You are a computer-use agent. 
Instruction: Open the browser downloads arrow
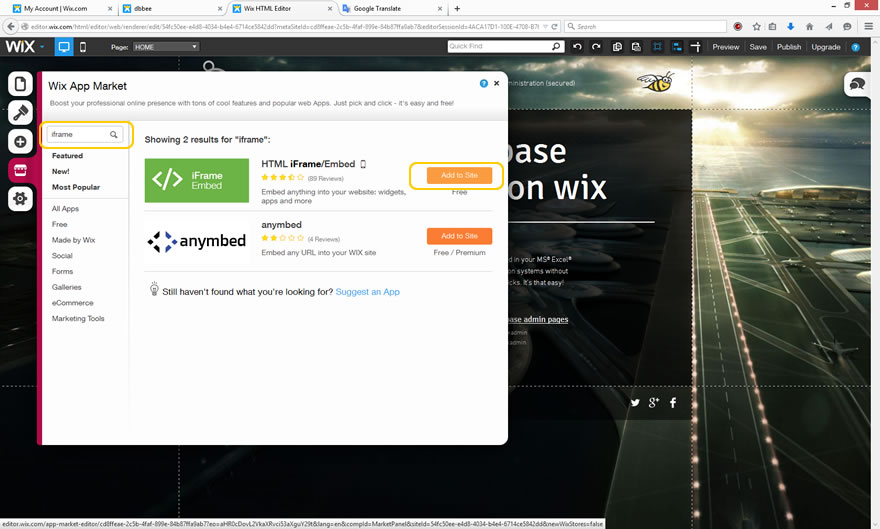[x=791, y=26]
